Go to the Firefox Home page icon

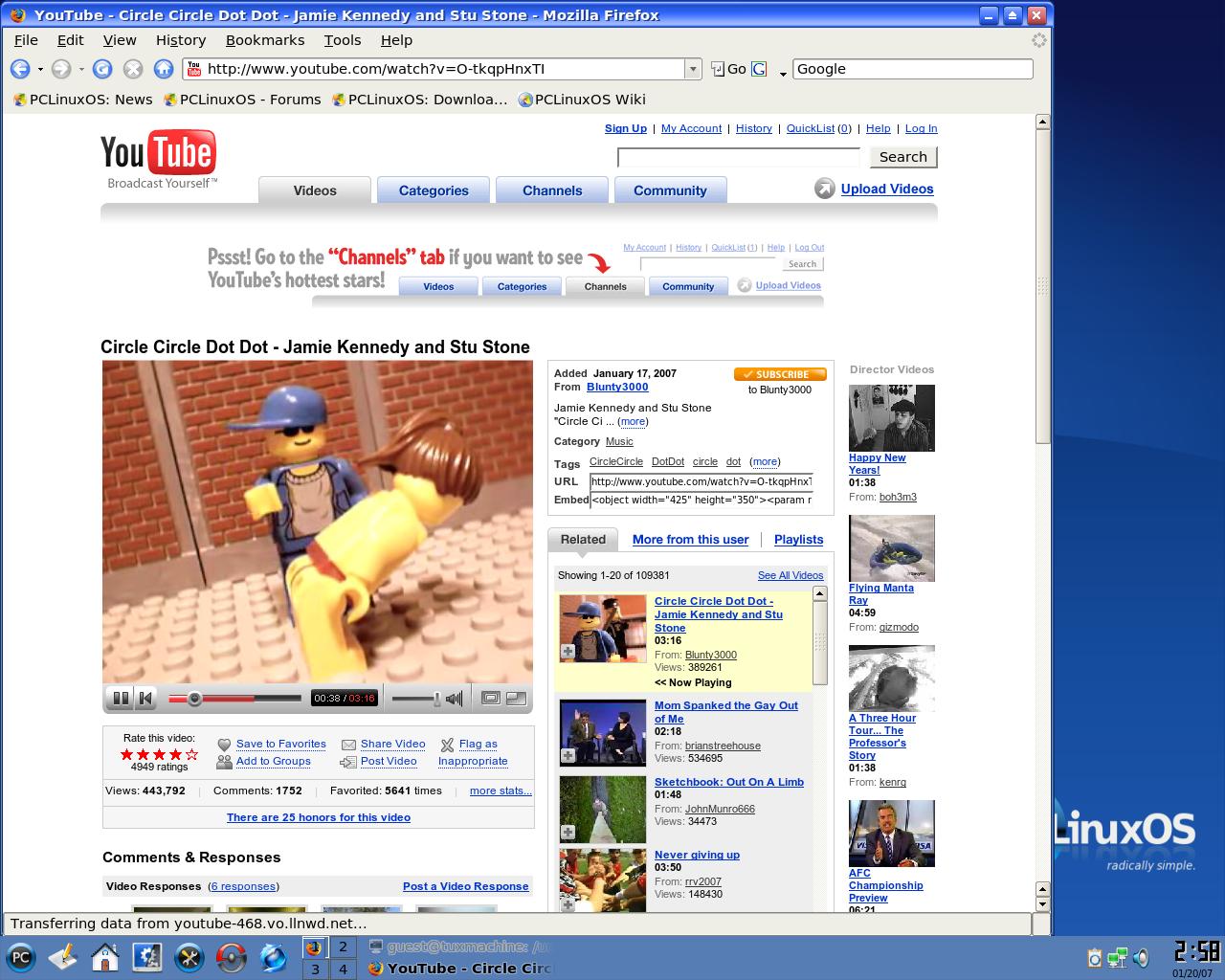click(164, 69)
